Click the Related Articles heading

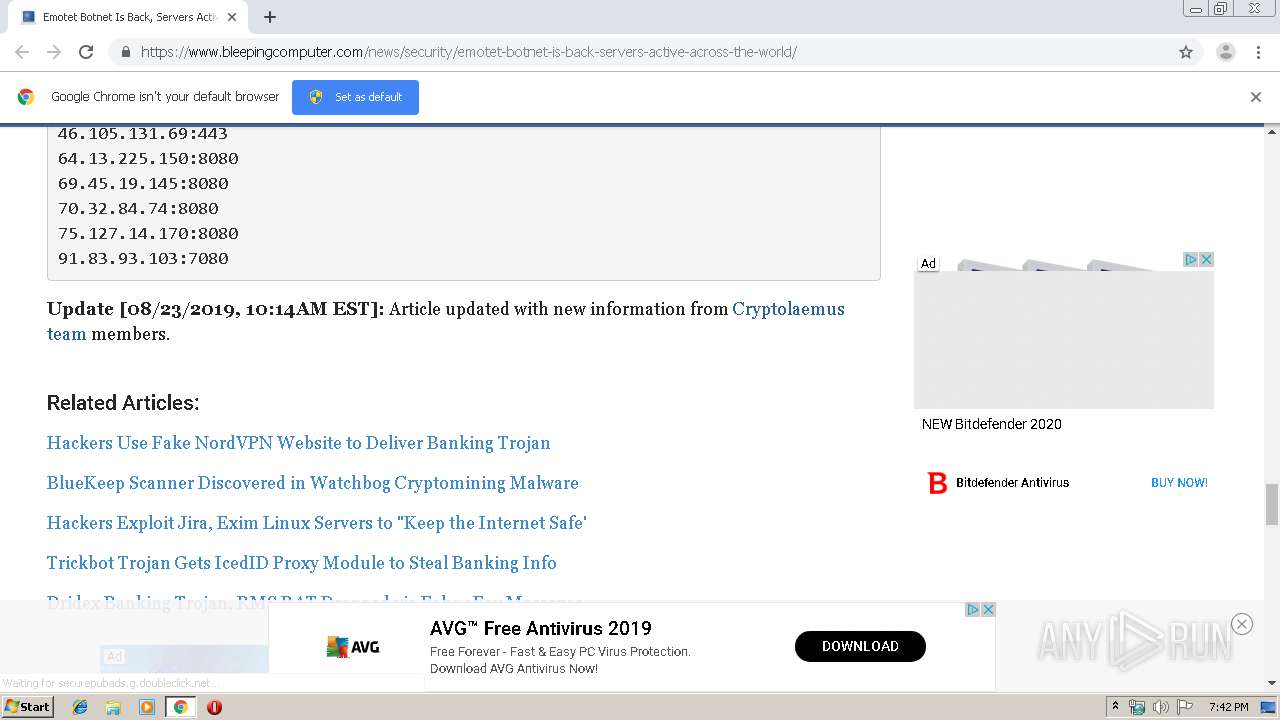click(x=123, y=403)
